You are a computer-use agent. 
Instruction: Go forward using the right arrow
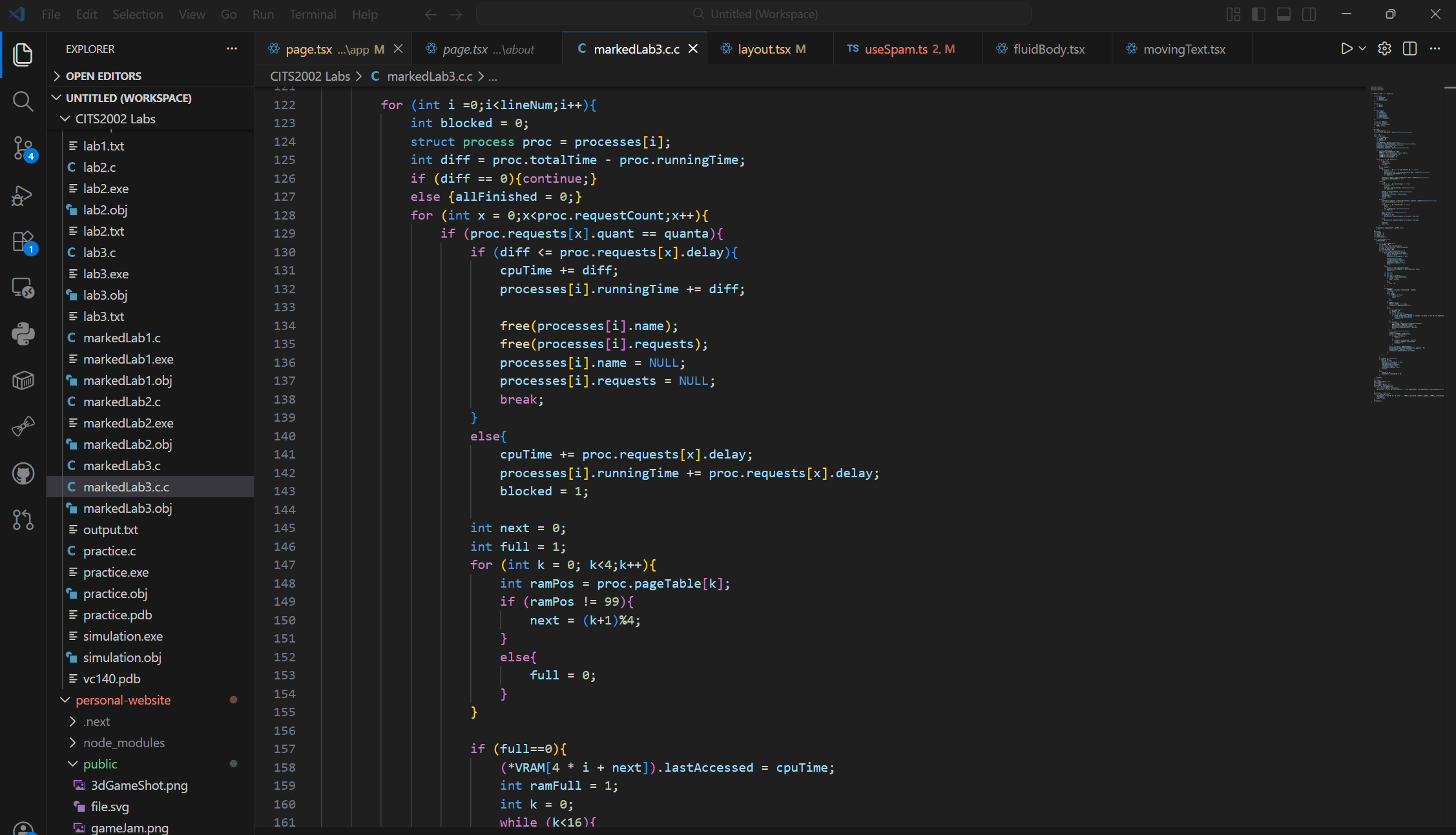(456, 14)
